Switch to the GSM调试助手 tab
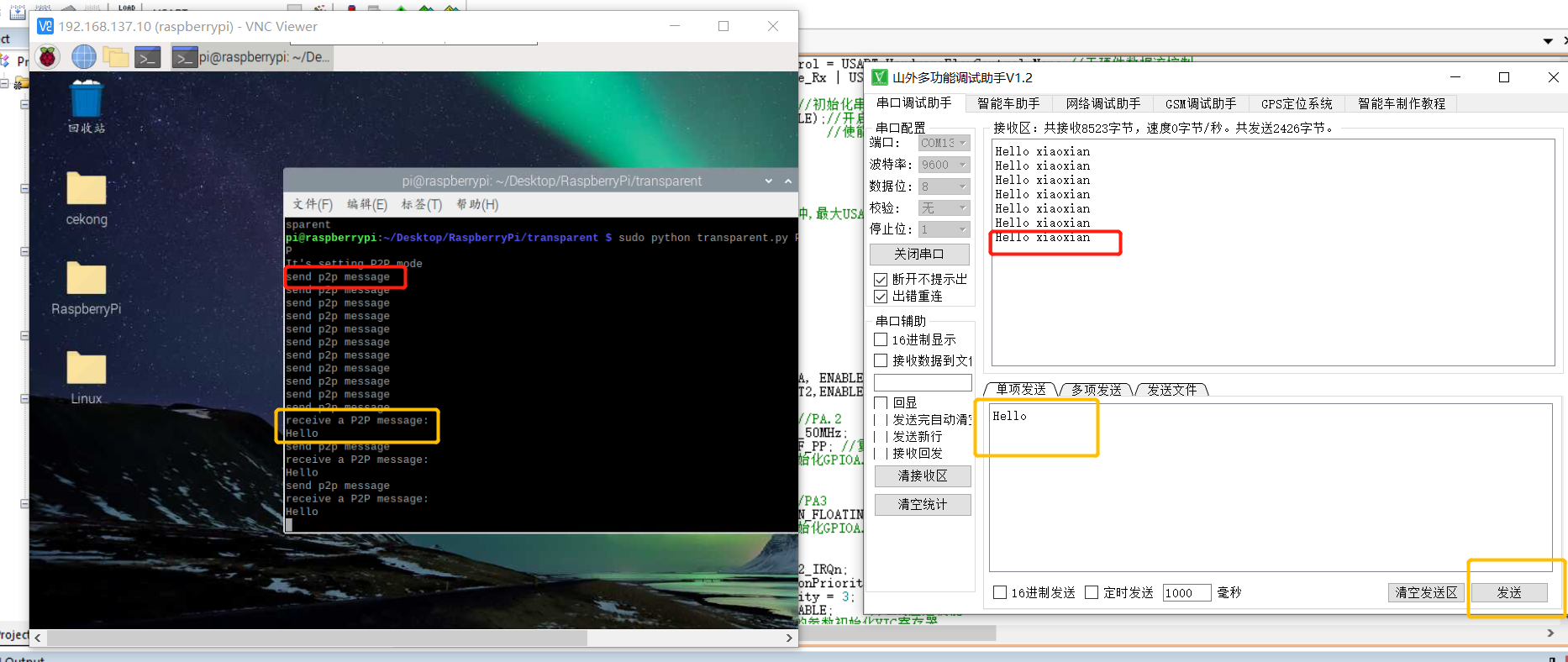This screenshot has width=1568, height=662. tap(1201, 103)
